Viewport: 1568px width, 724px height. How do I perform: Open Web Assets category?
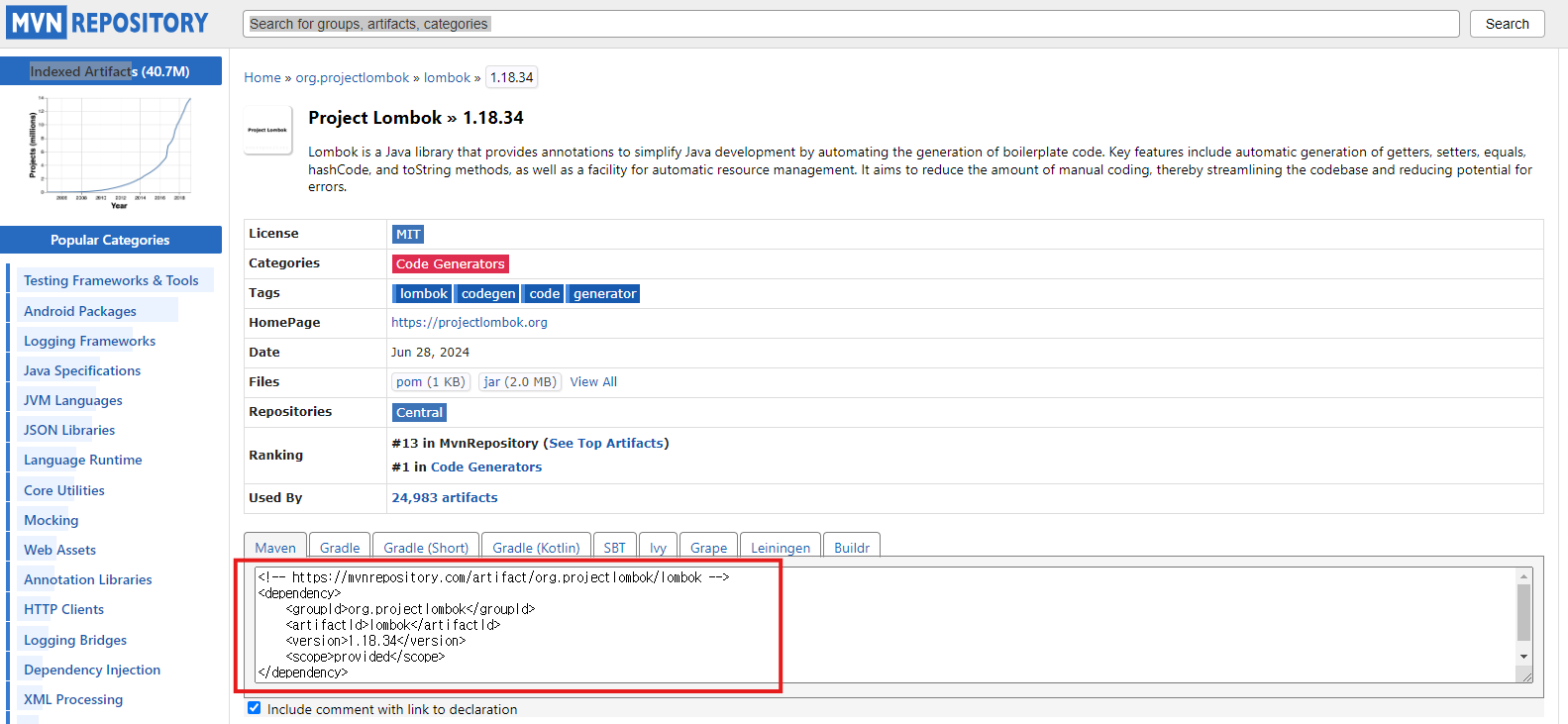click(60, 550)
